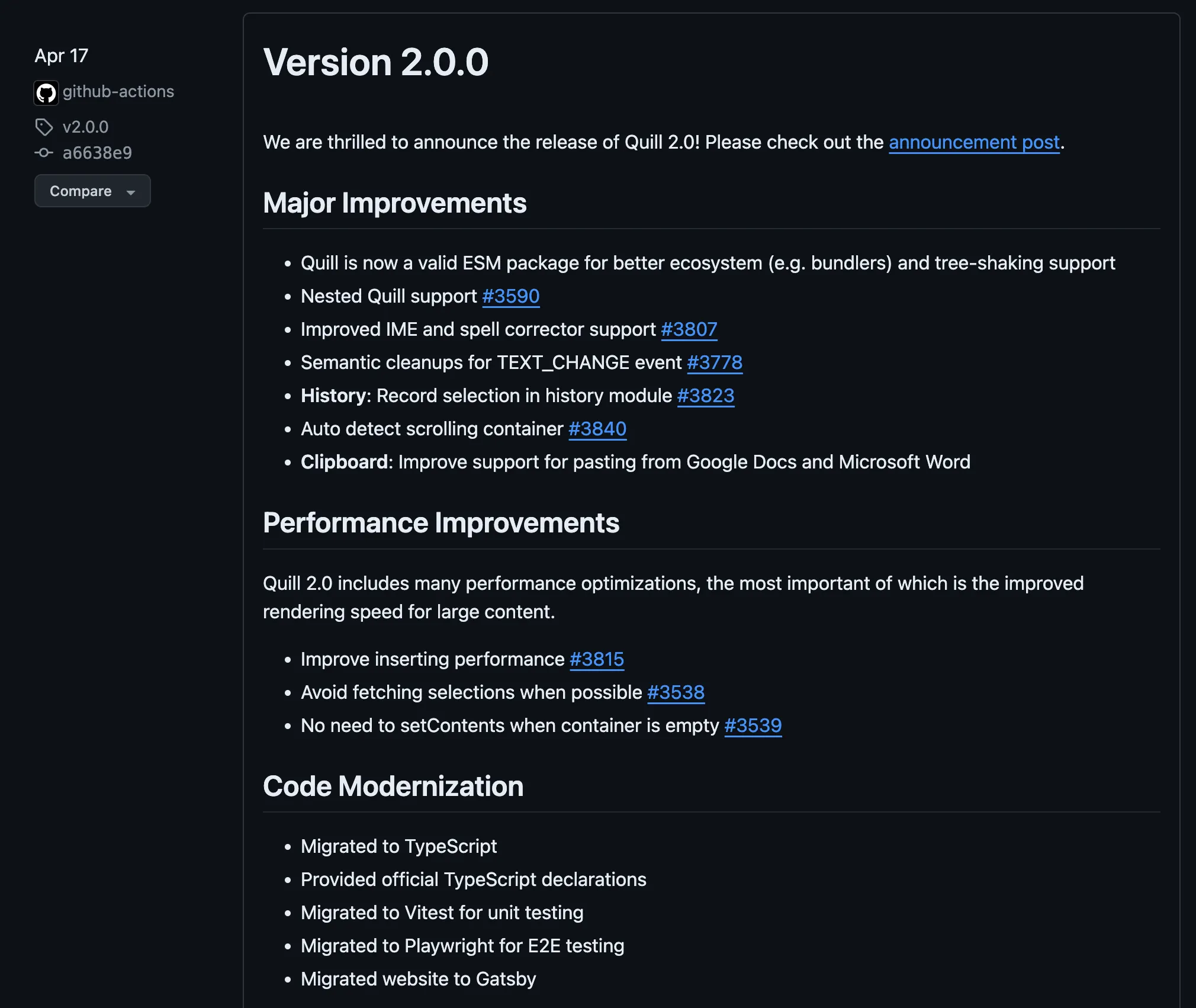Open #3840 auto detect scrolling link
The image size is (1196, 1008).
[x=597, y=429]
